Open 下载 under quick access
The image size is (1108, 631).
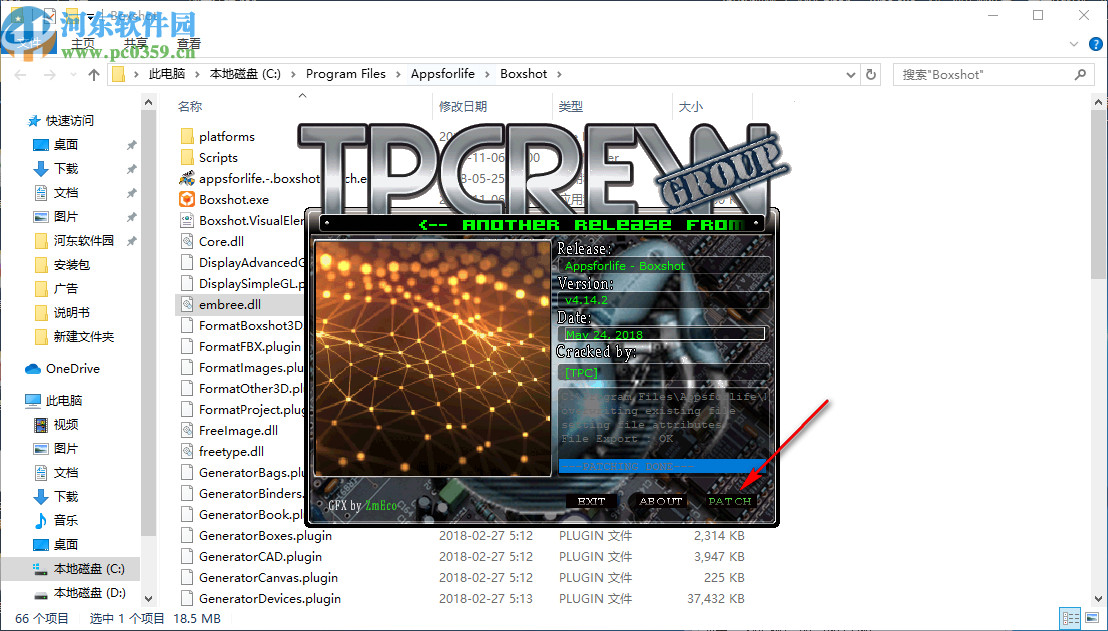click(x=66, y=169)
